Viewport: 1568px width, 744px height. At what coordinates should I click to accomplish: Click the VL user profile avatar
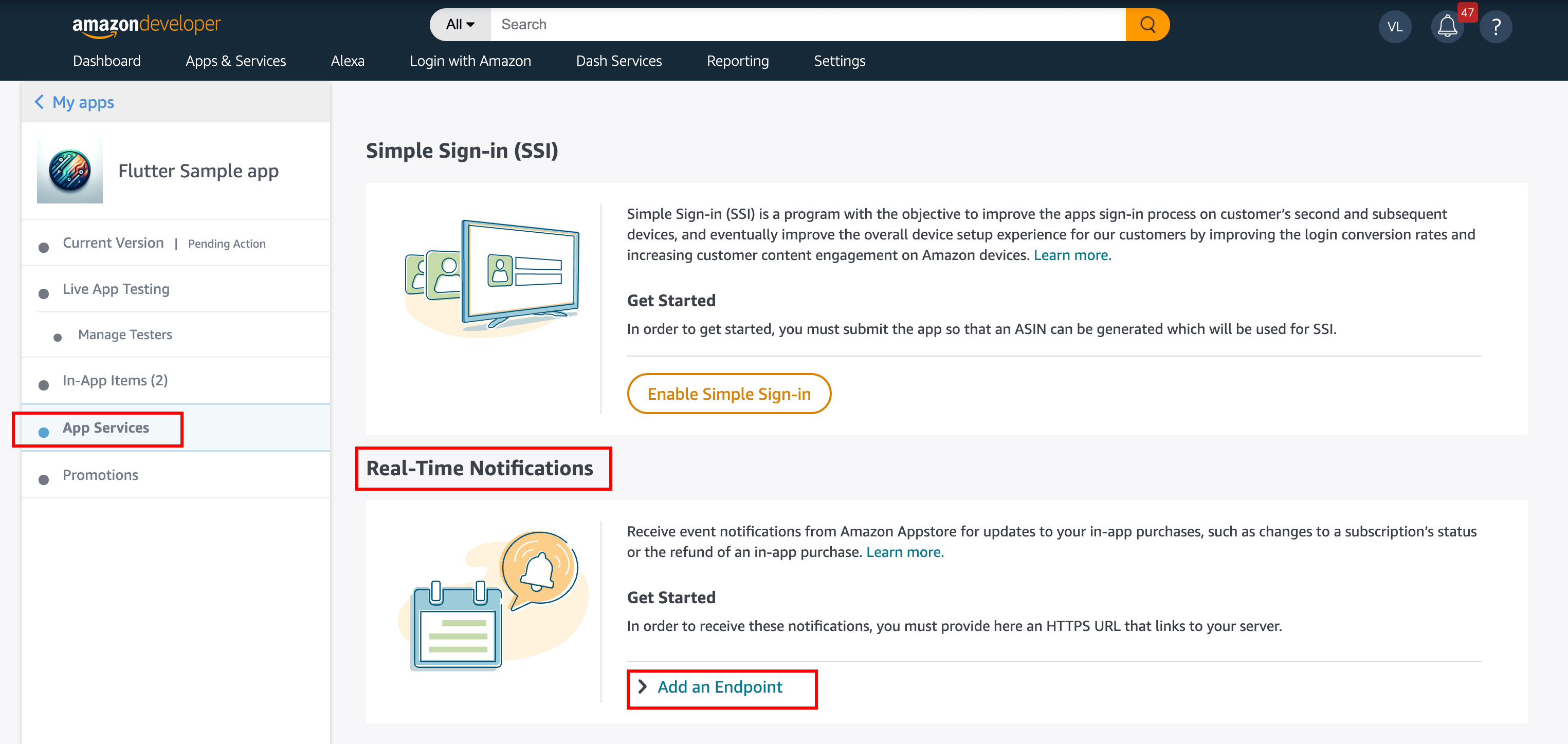coord(1395,27)
